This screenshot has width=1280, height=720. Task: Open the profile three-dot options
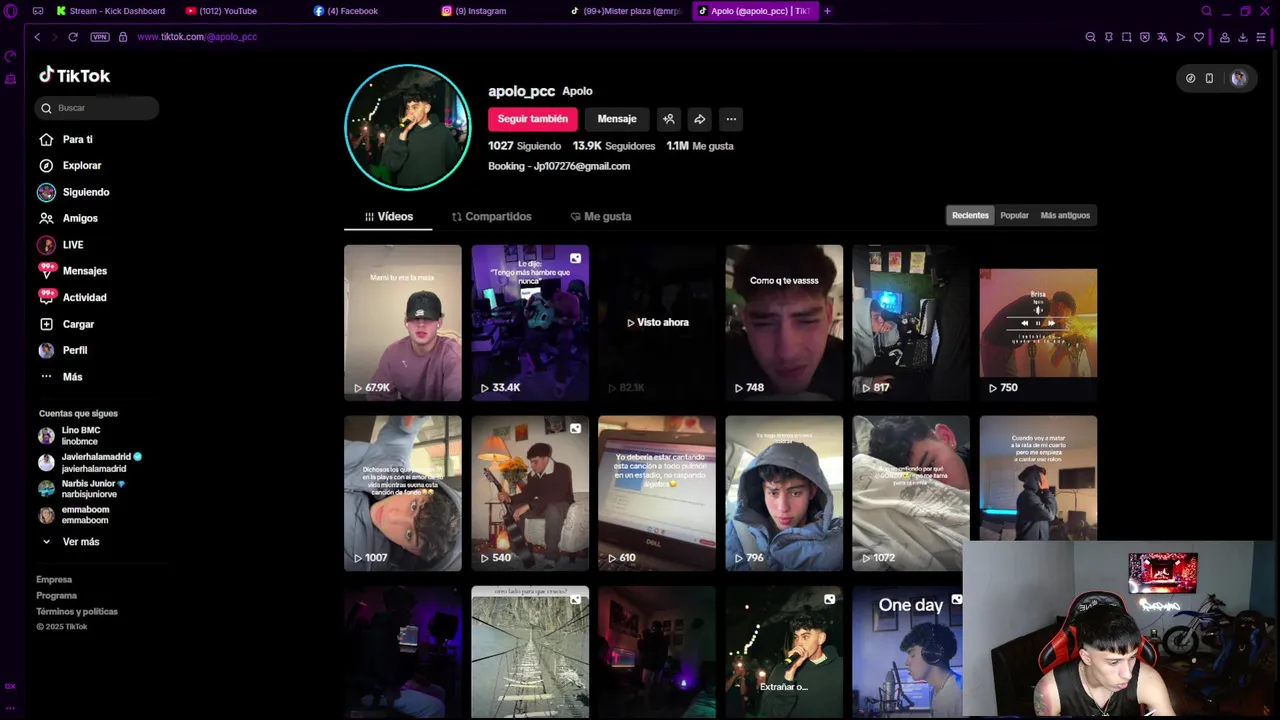click(x=731, y=119)
